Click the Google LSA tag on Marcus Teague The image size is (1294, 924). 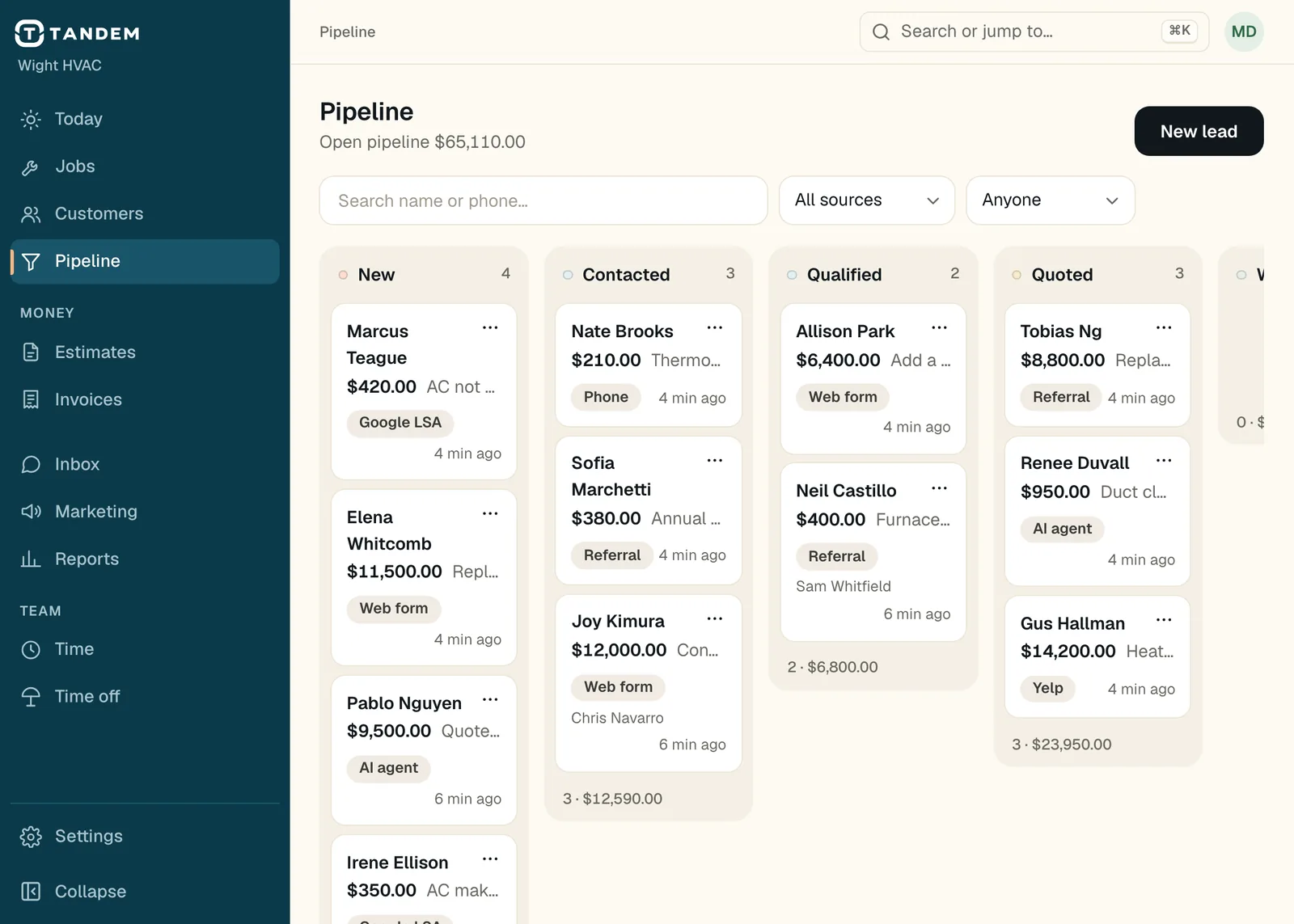(x=400, y=423)
